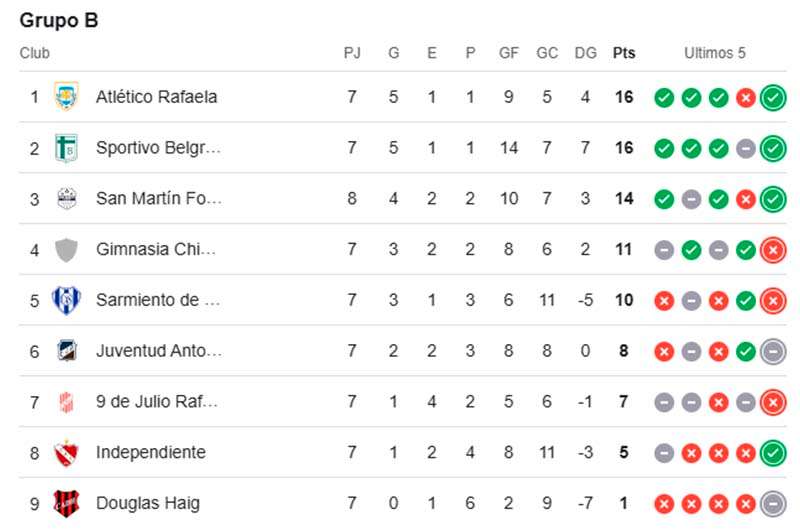Screen dimensions: 800x530
Task: Click Gimnasia Chivilcoy's latest loss indicator
Action: (x=773, y=250)
